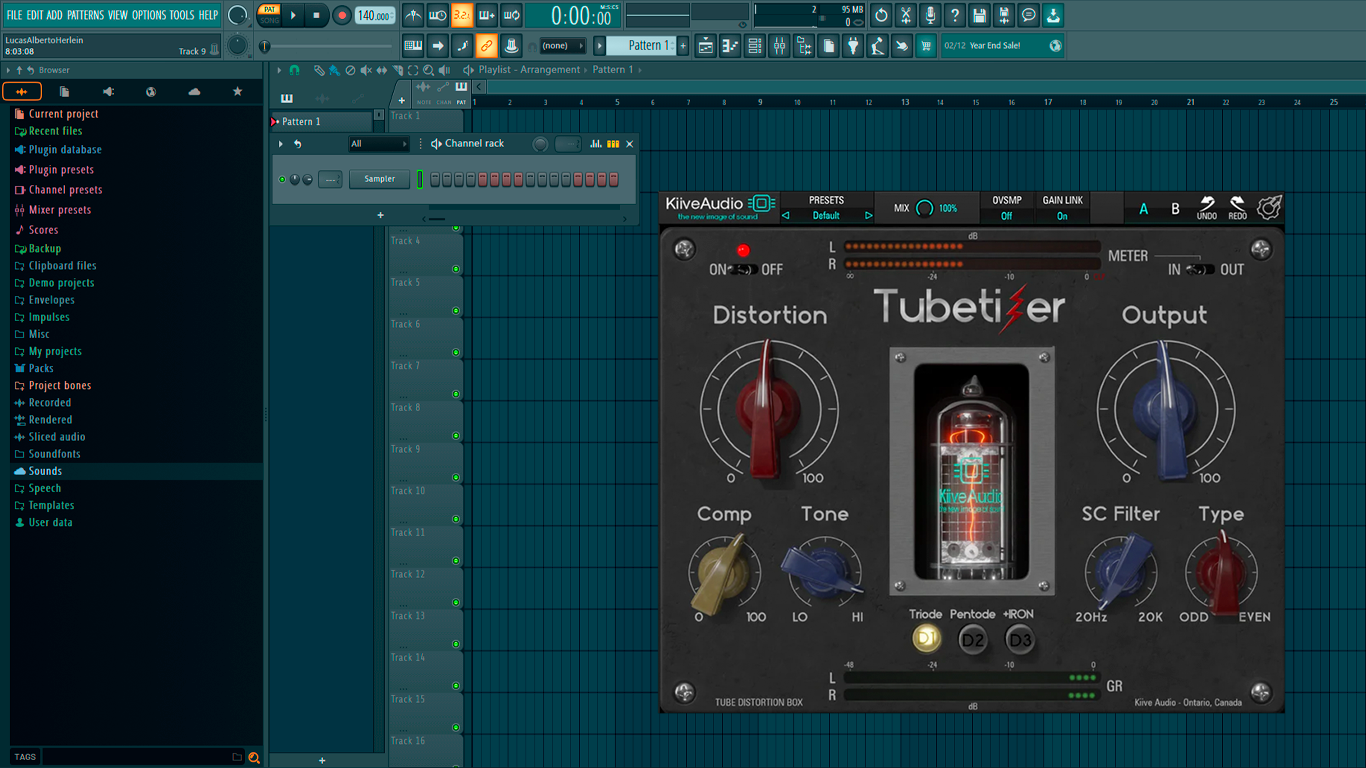
Task: Click the shopping cart icon
Action: point(926,46)
